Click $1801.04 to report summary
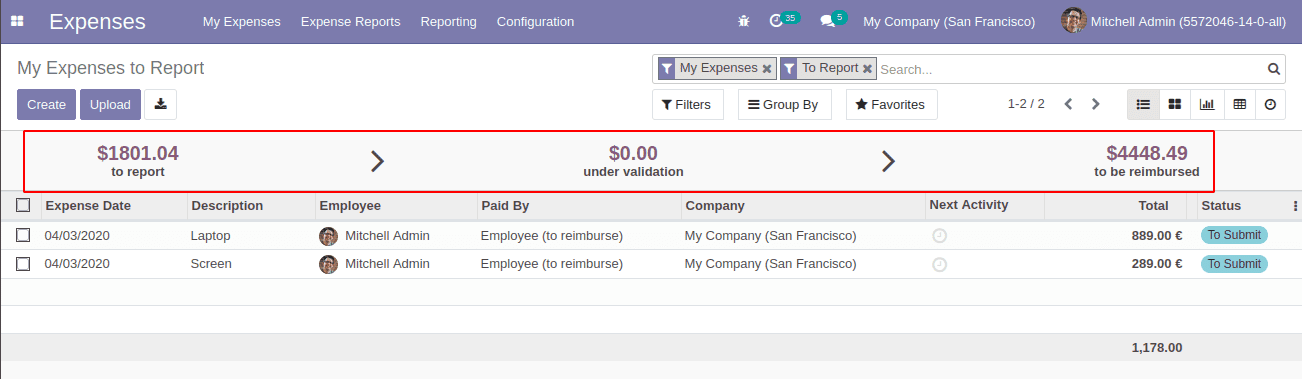The image size is (1302, 379). click(x=138, y=161)
